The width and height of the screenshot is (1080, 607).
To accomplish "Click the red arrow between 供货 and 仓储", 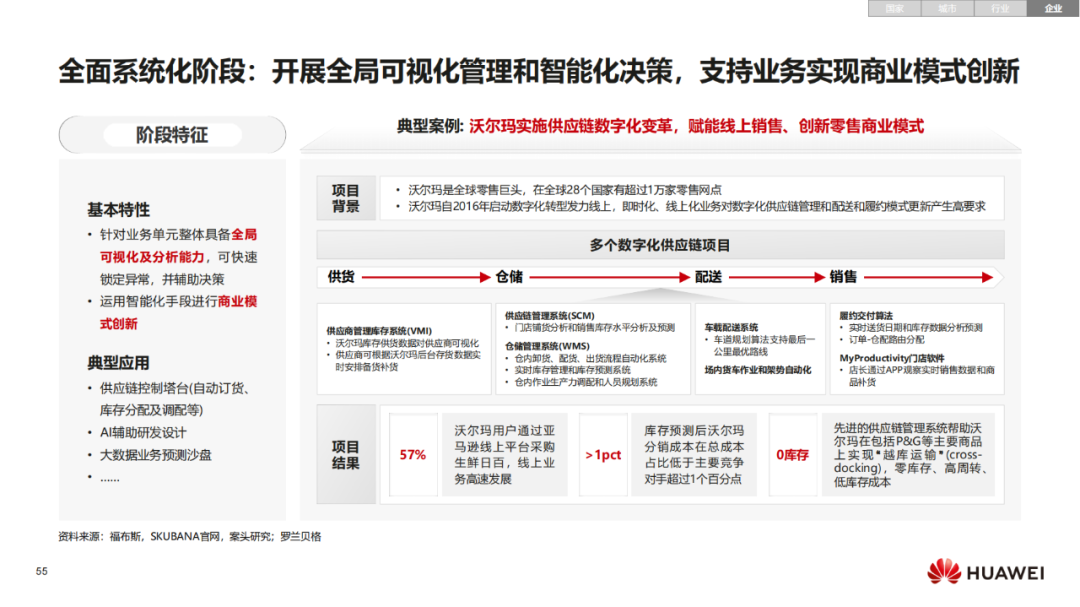I will coord(426,277).
